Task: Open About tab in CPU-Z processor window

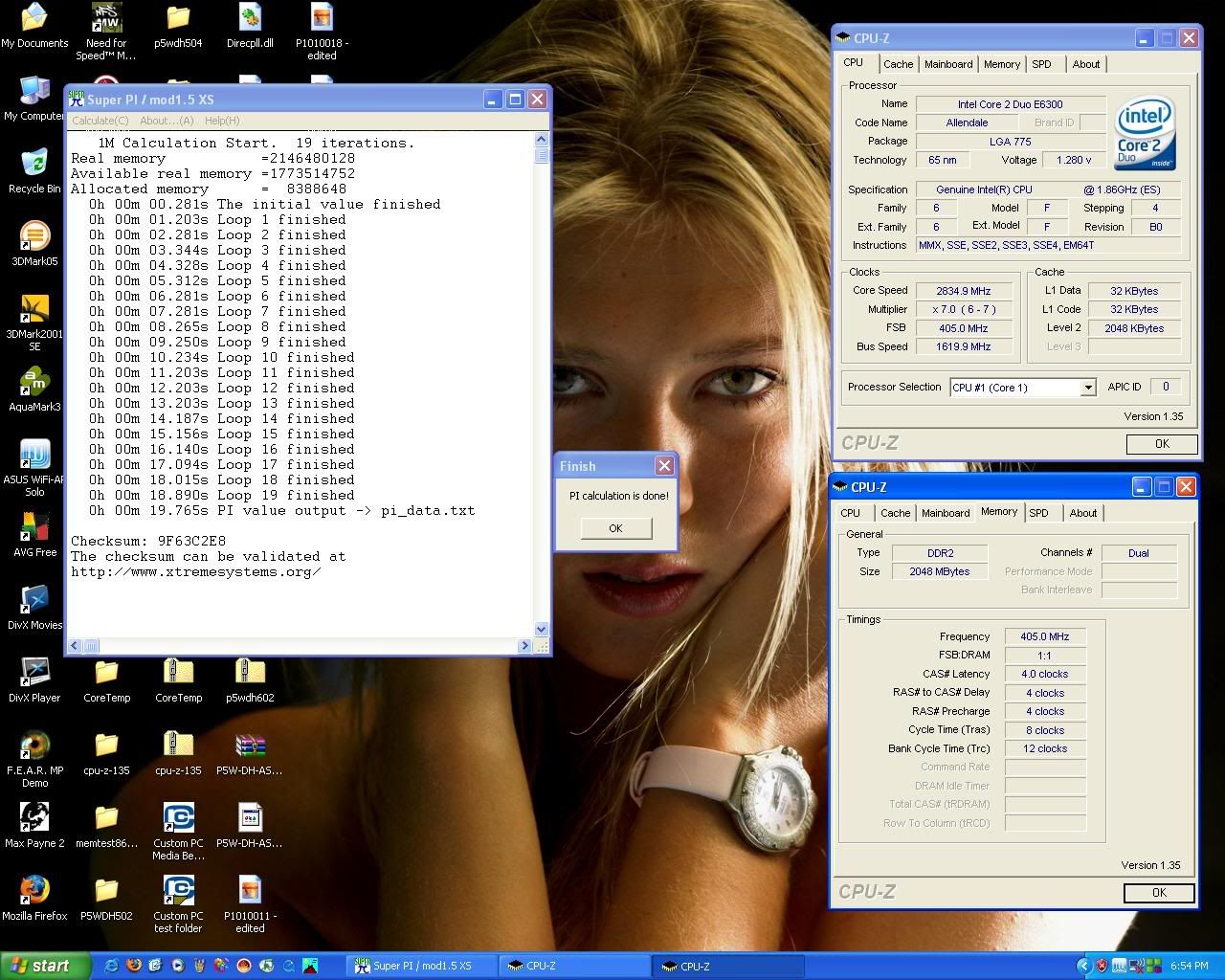Action: click(x=1086, y=64)
